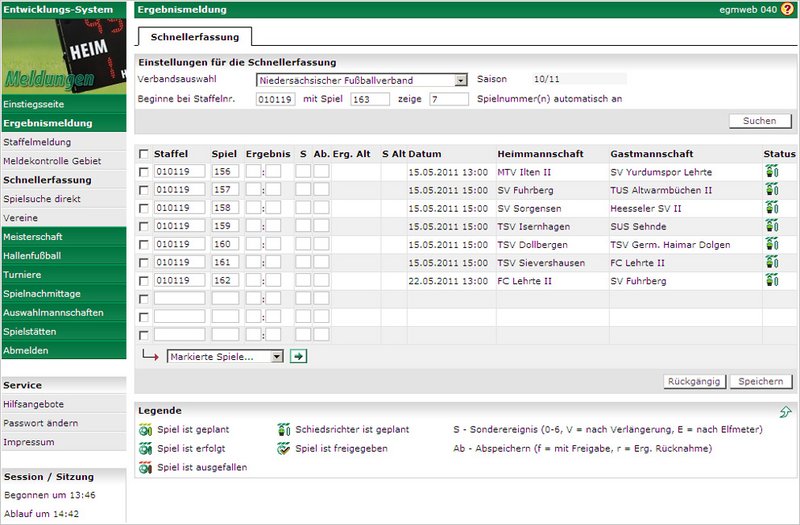Check the box for game 156

pyautogui.click(x=144, y=172)
